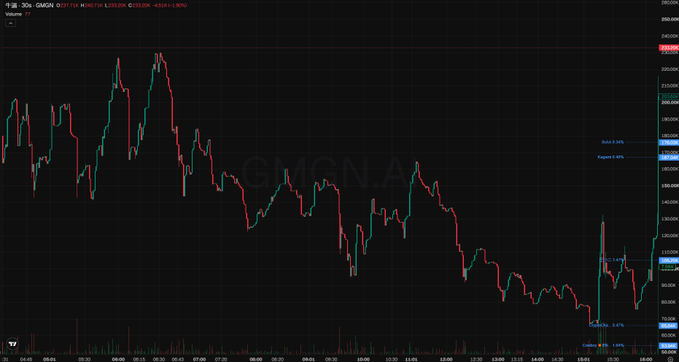679x362 pixels.
Task: Click the 176.03K holder price label
Action: click(668, 142)
